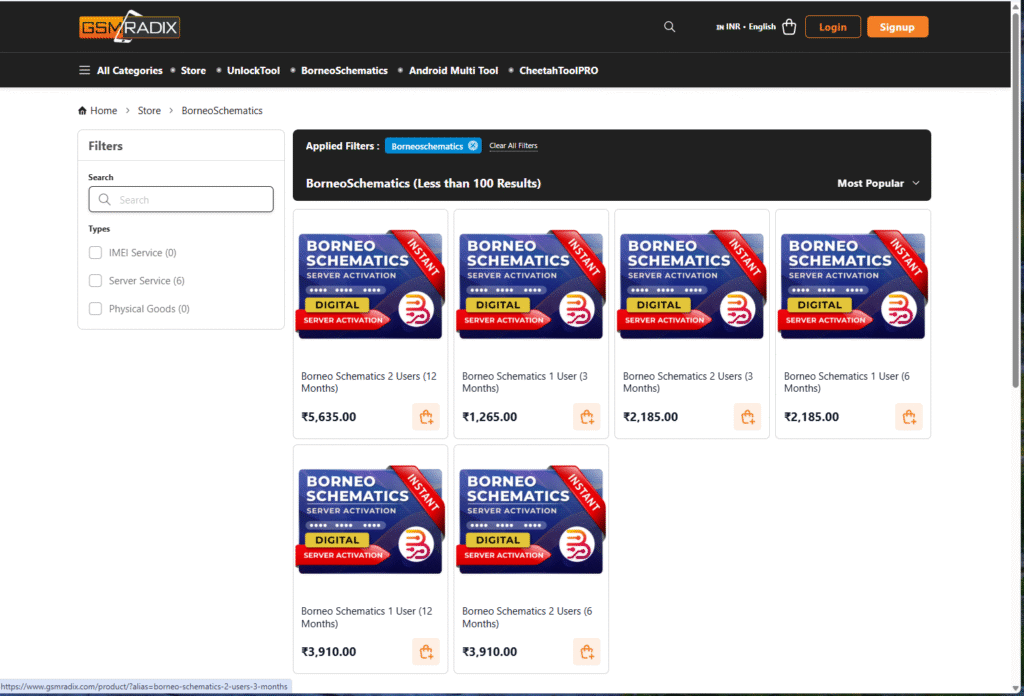Add Borneo Schematics 1 User 3 Months to cart

pos(587,417)
